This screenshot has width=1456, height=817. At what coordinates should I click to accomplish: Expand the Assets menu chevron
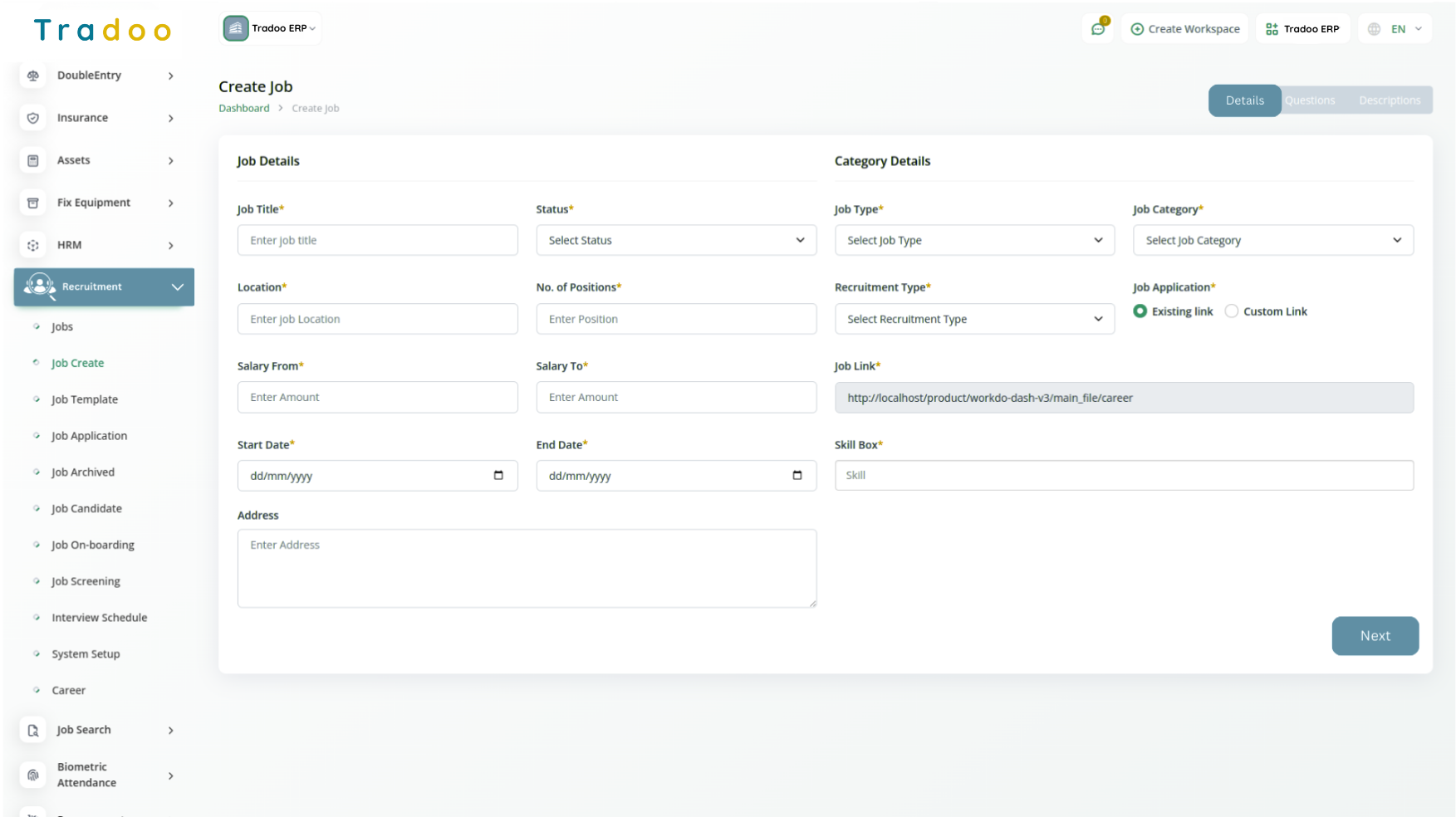(171, 160)
